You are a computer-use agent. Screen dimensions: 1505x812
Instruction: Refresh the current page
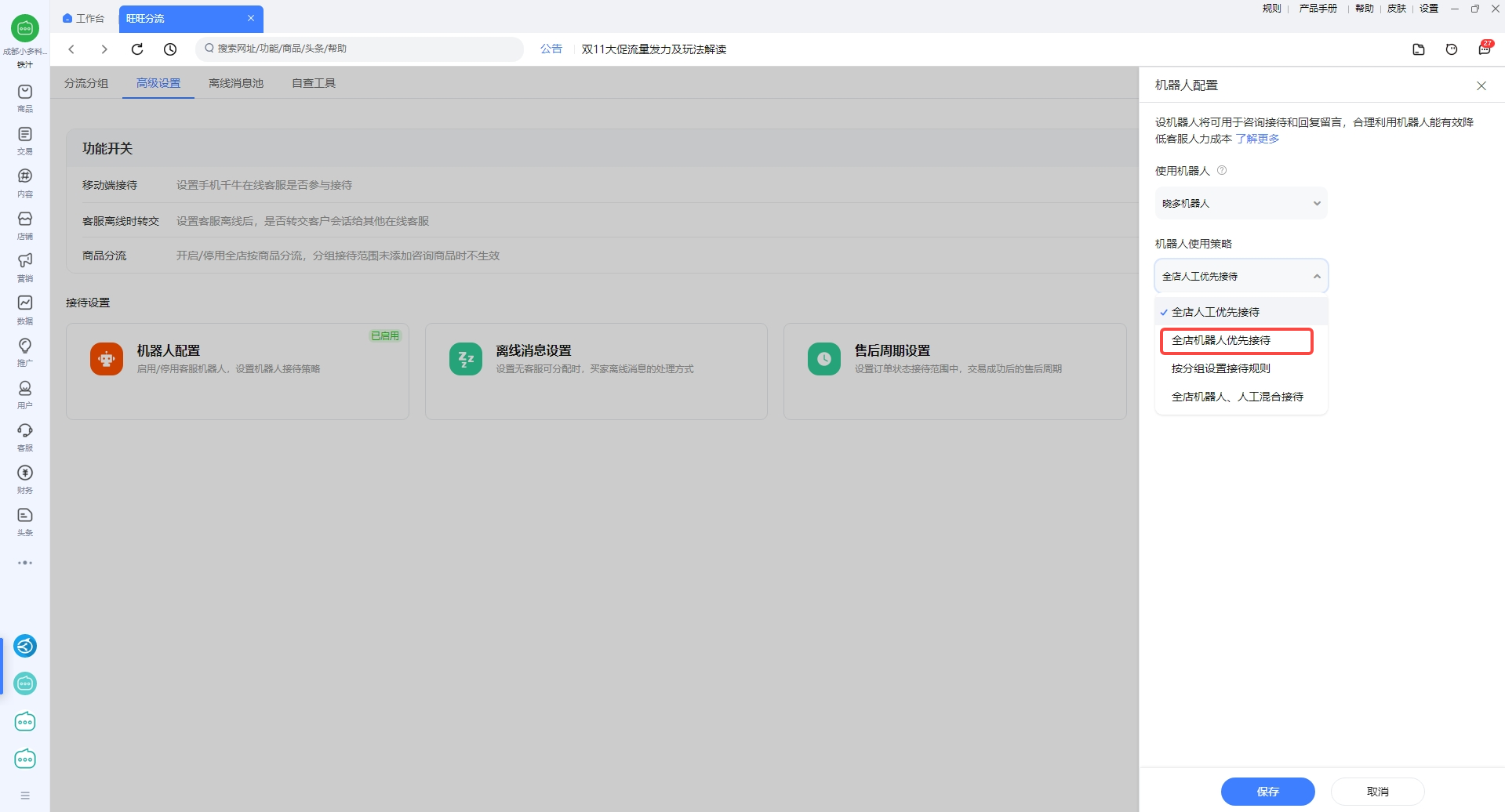pos(137,49)
